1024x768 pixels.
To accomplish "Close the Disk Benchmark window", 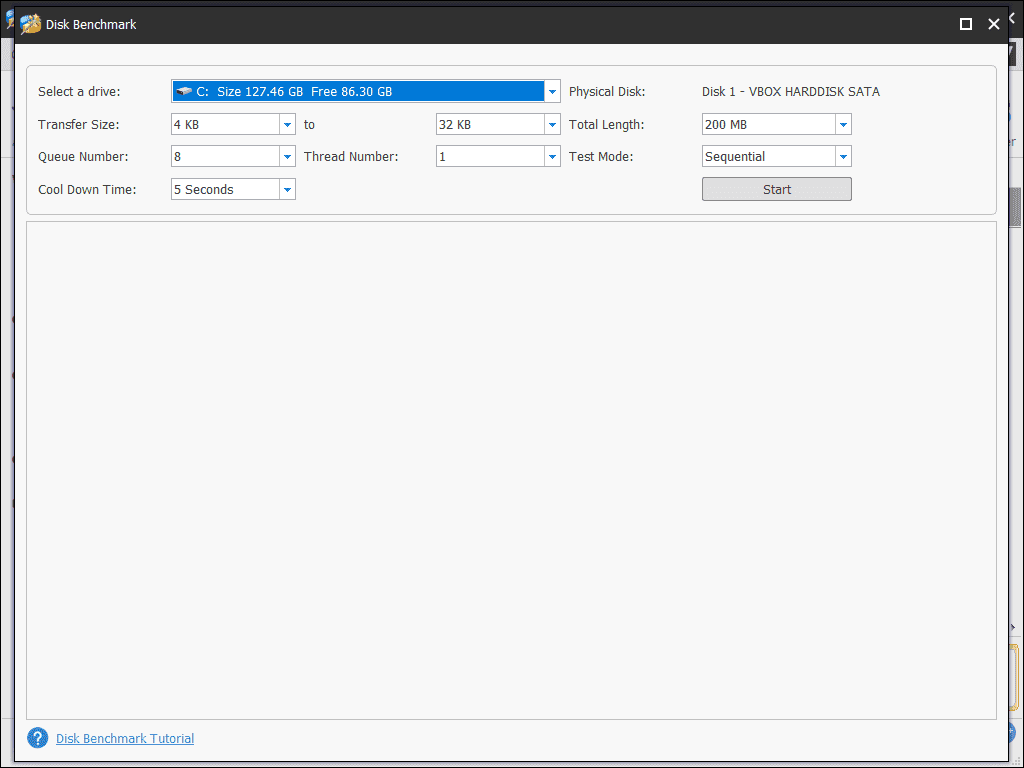I will tap(994, 24).
